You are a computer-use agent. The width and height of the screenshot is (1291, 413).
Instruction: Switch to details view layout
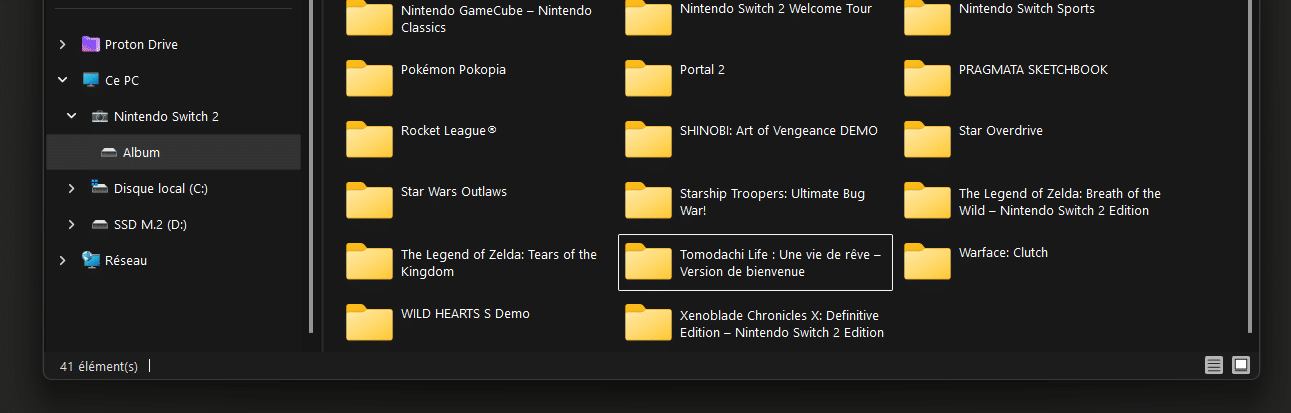1214,365
